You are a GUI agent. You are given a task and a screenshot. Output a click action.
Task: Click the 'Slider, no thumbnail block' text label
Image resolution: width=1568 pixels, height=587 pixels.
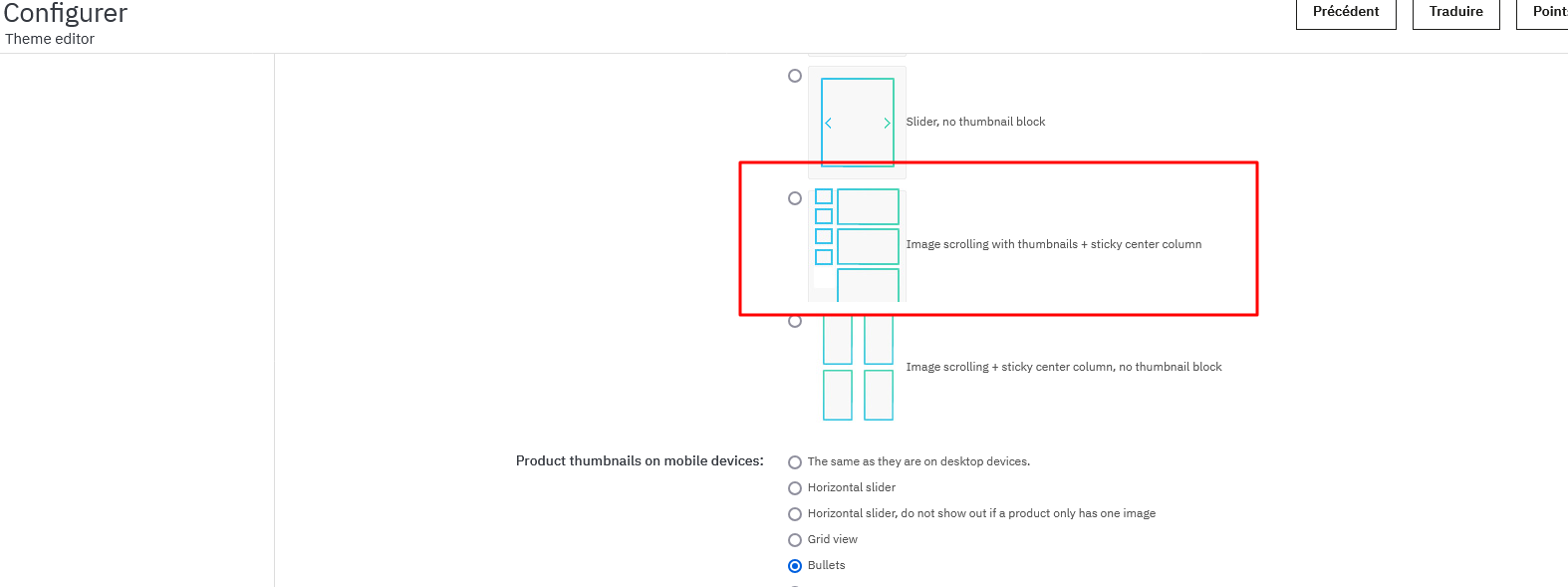tap(975, 122)
